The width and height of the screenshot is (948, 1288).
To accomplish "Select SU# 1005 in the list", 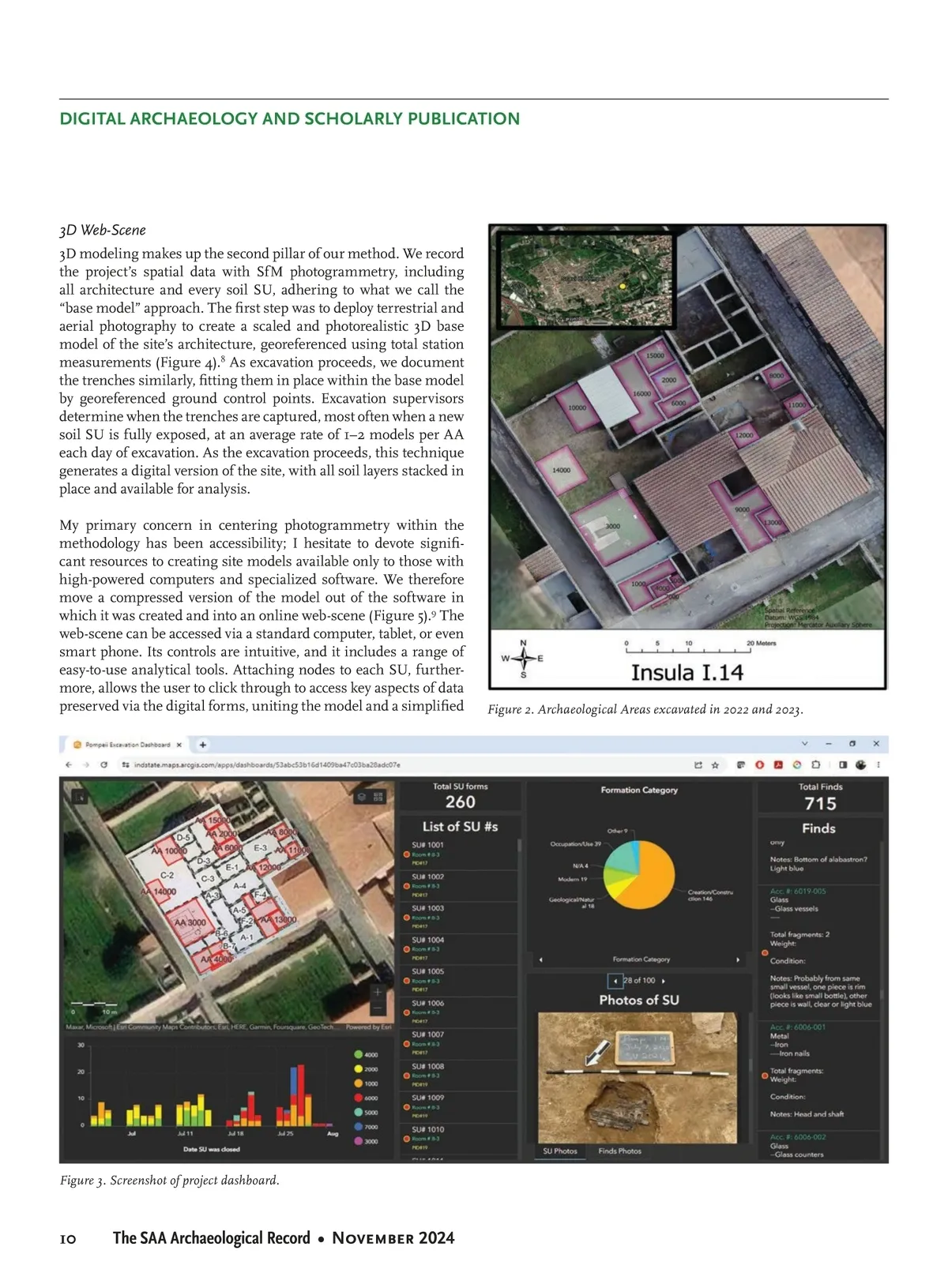I will [428, 971].
